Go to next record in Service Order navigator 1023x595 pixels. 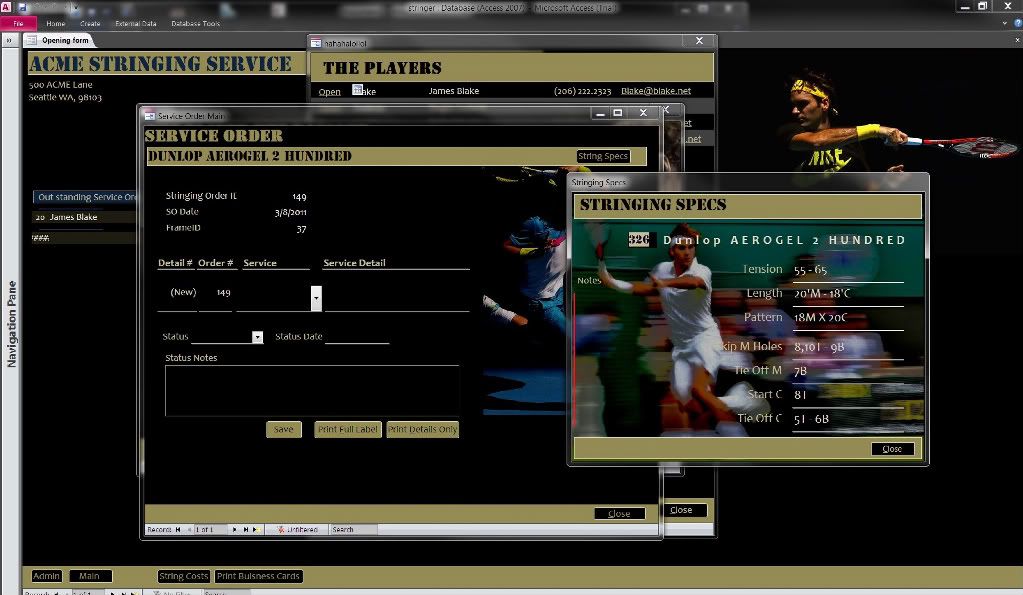click(235, 530)
